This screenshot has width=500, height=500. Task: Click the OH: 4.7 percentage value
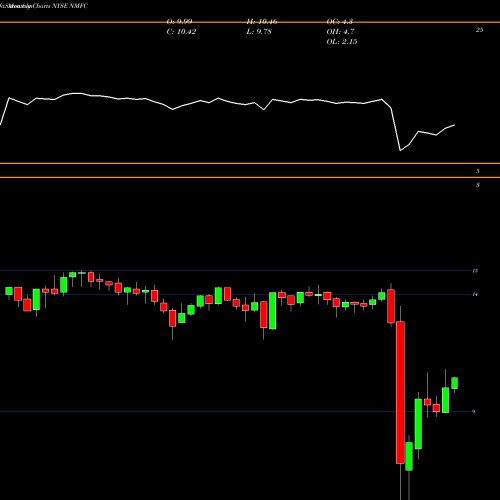pos(340,32)
